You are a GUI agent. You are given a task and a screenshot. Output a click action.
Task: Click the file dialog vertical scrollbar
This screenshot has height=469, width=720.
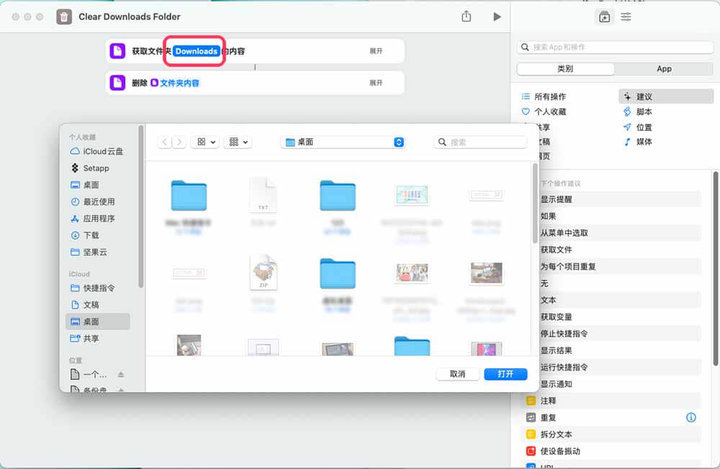coord(534,203)
